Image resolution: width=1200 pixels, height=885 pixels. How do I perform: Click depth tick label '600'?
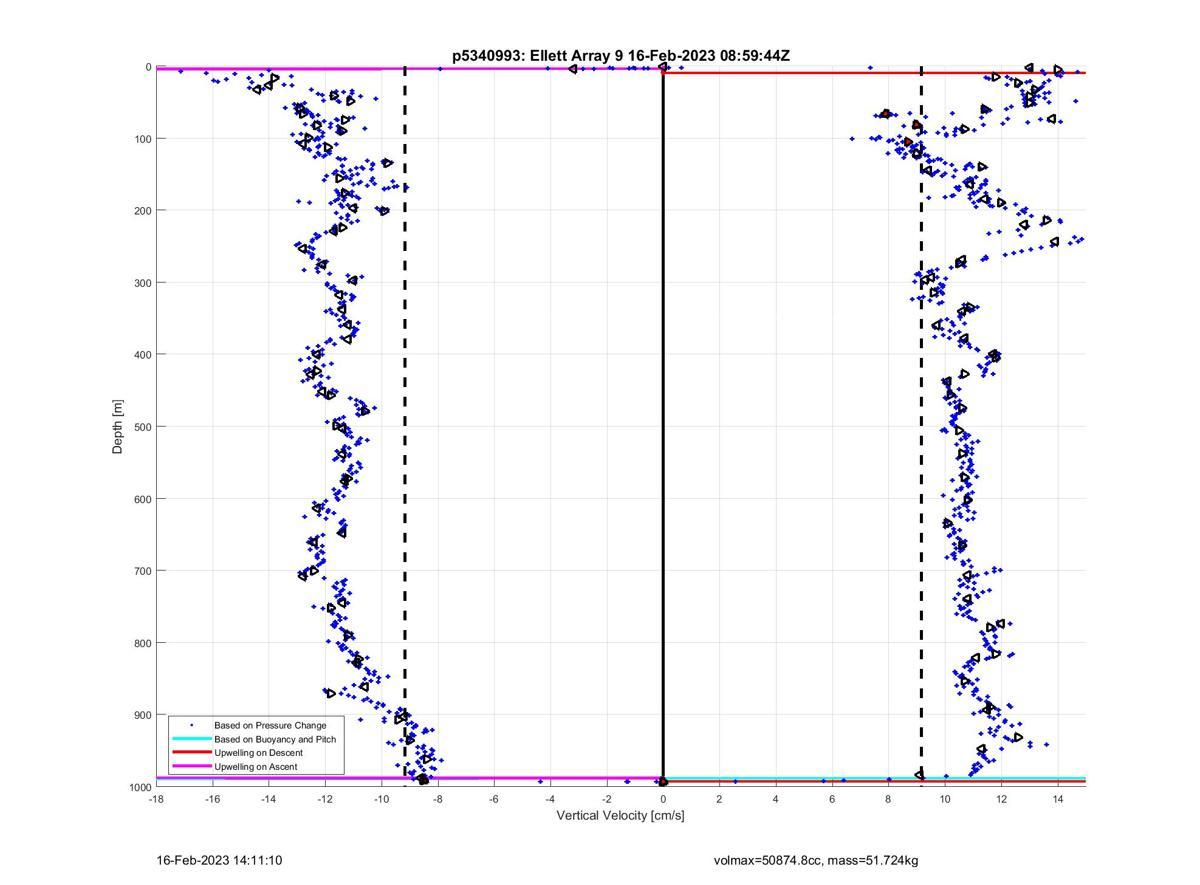(x=143, y=499)
